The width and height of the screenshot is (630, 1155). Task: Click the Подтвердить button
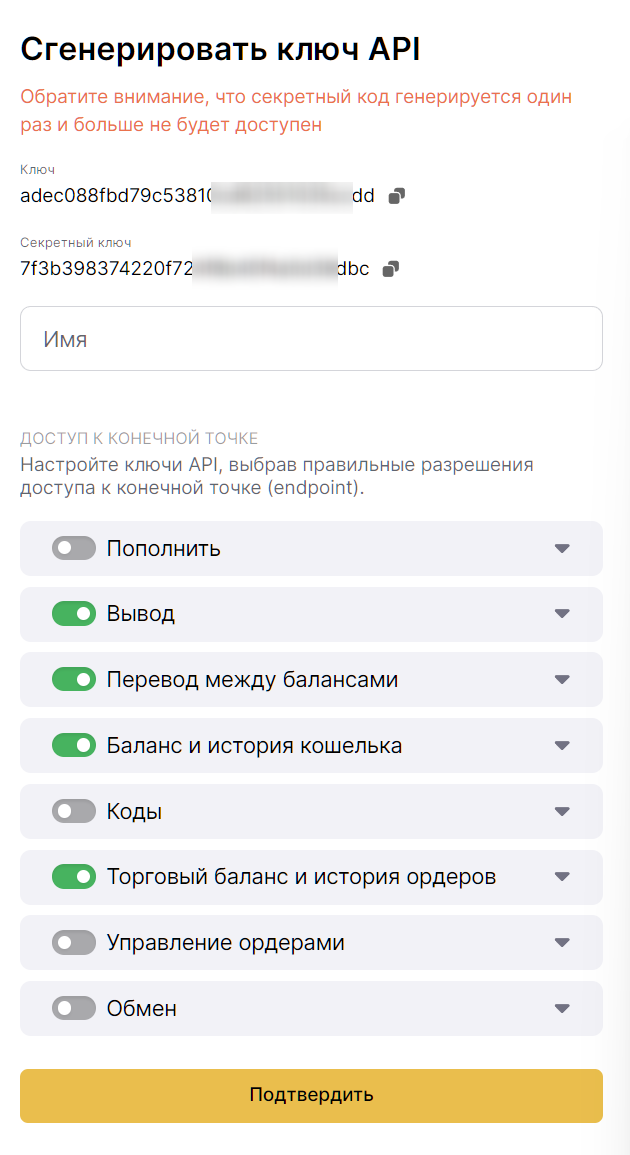point(311,1095)
